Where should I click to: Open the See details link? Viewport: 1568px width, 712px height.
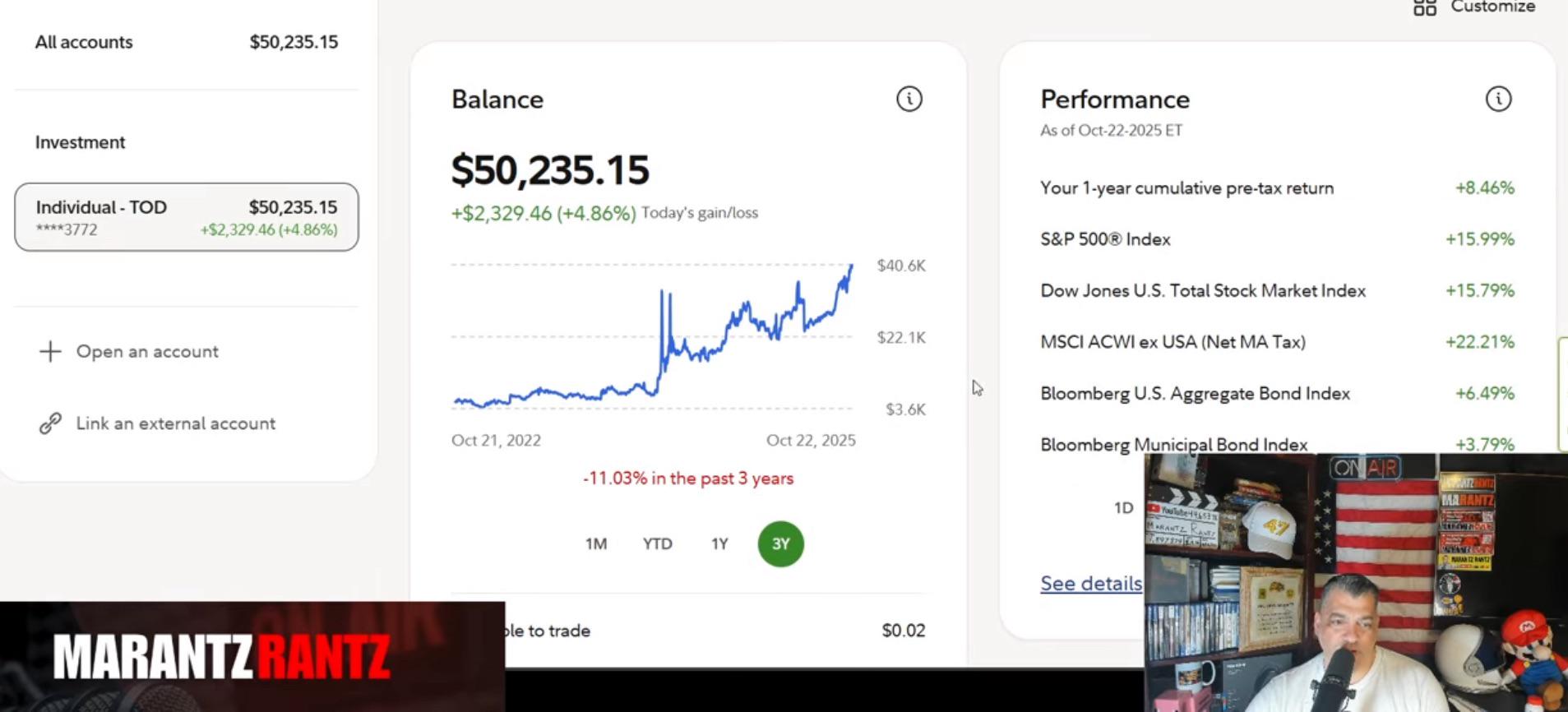tap(1090, 584)
